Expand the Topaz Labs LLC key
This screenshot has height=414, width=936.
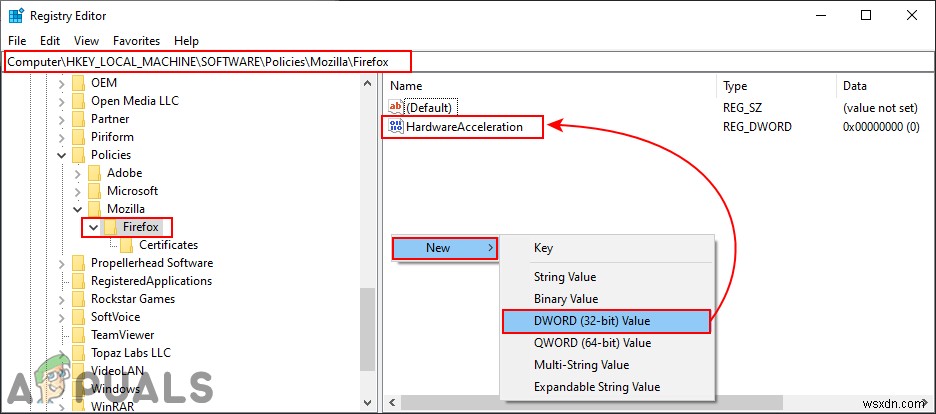pyautogui.click(x=61, y=353)
